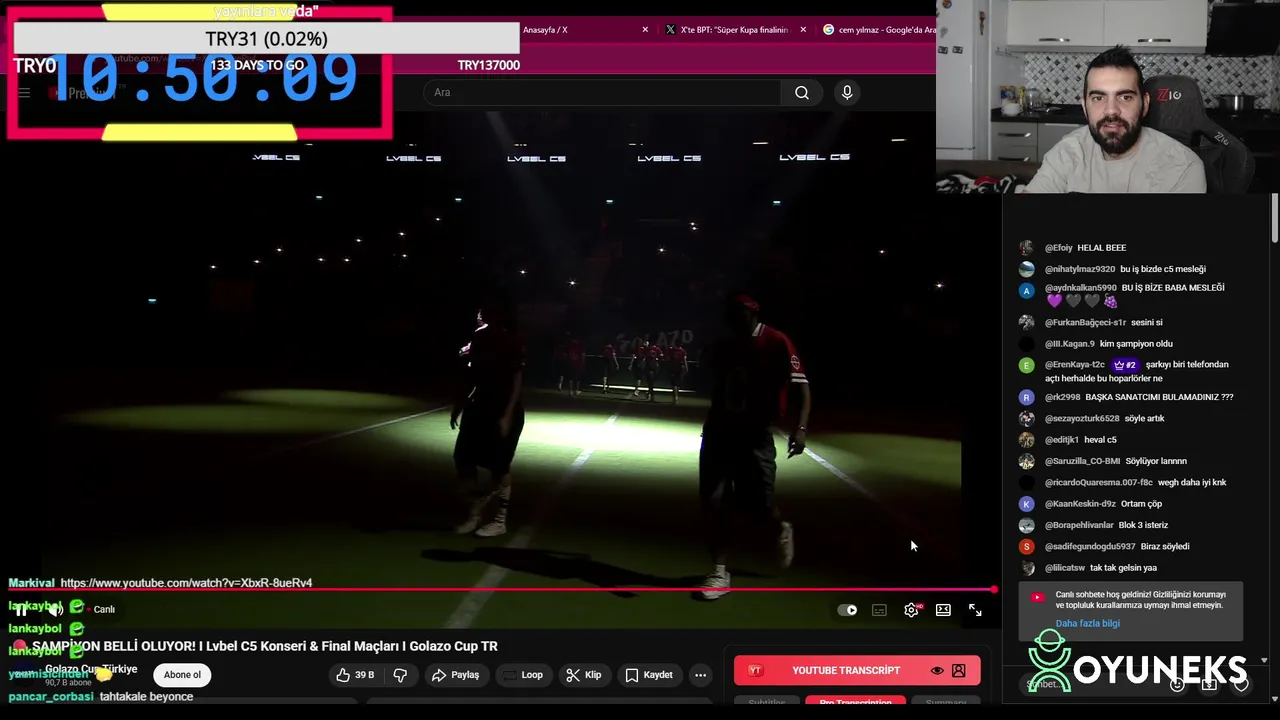Close the Anasayfa / X tab
Screen dimensions: 1280x720
click(645, 30)
